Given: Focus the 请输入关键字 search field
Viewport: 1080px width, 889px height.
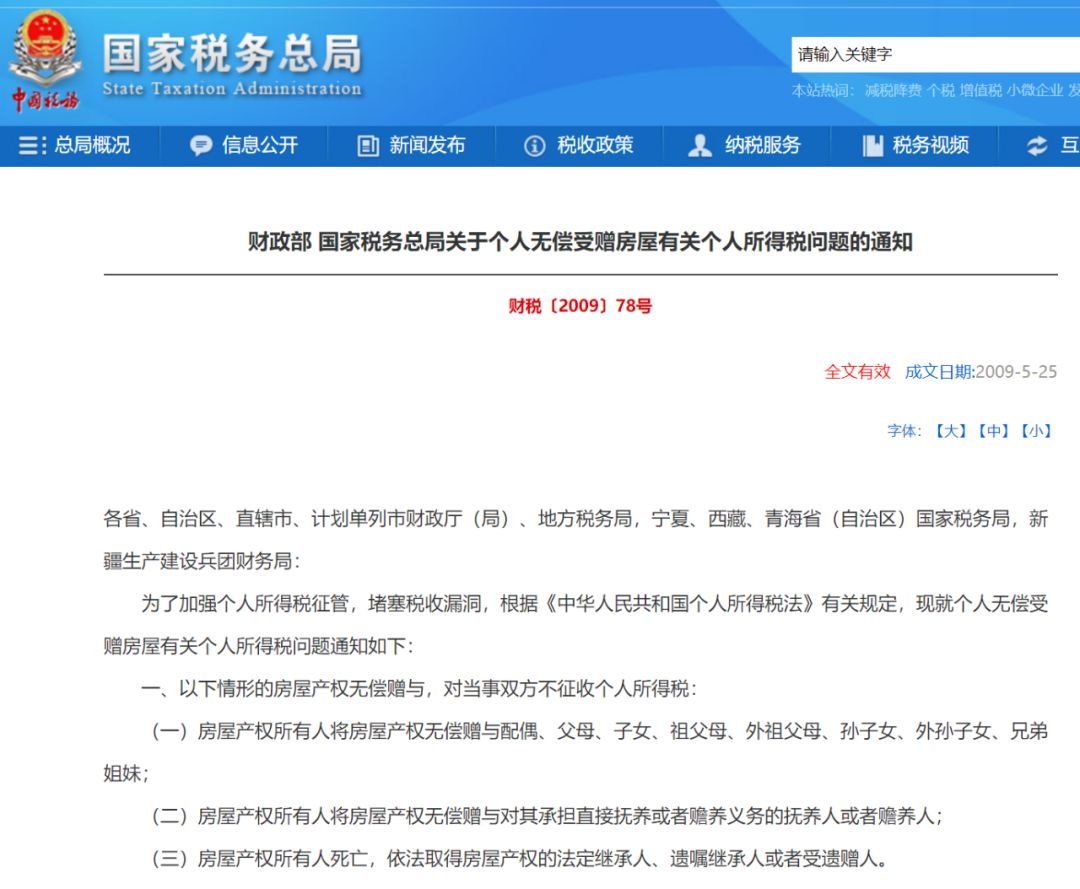Looking at the screenshot, I should coord(935,54).
